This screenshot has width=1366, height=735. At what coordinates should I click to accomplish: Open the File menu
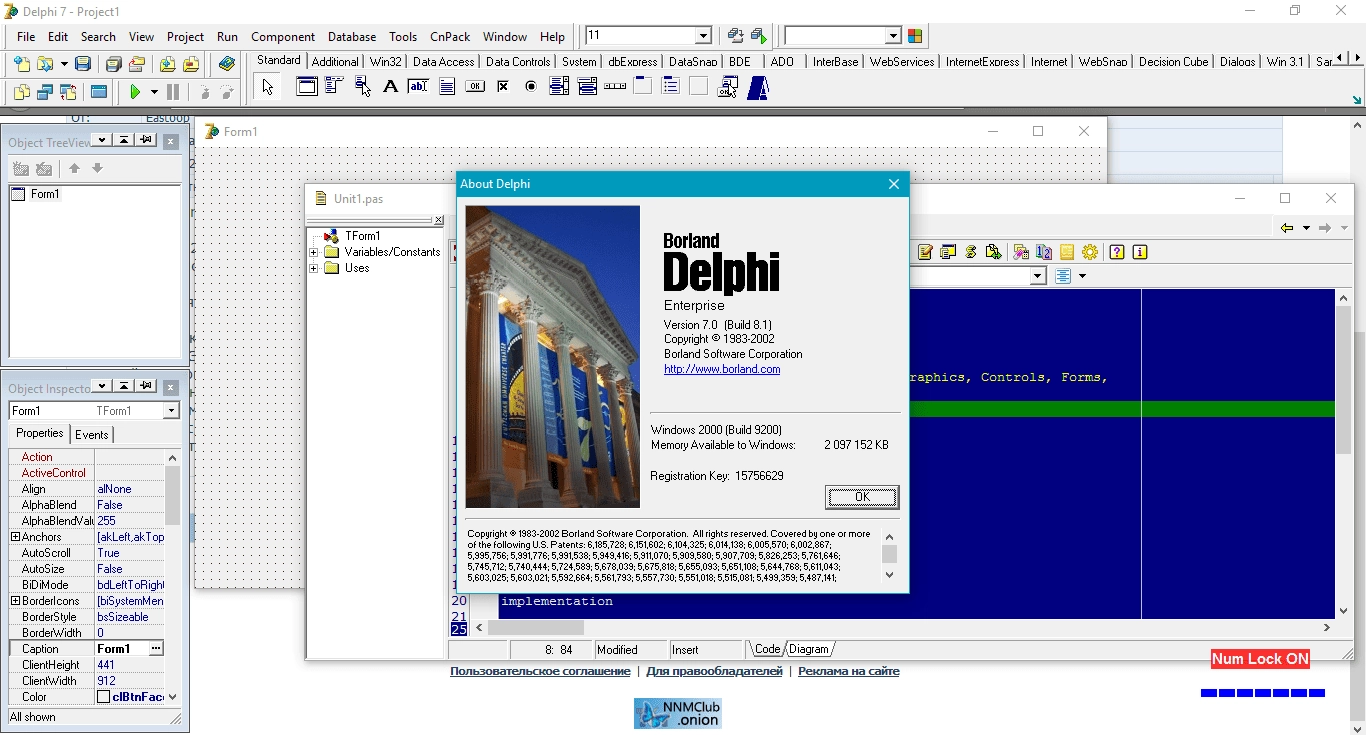pyautogui.click(x=26, y=36)
